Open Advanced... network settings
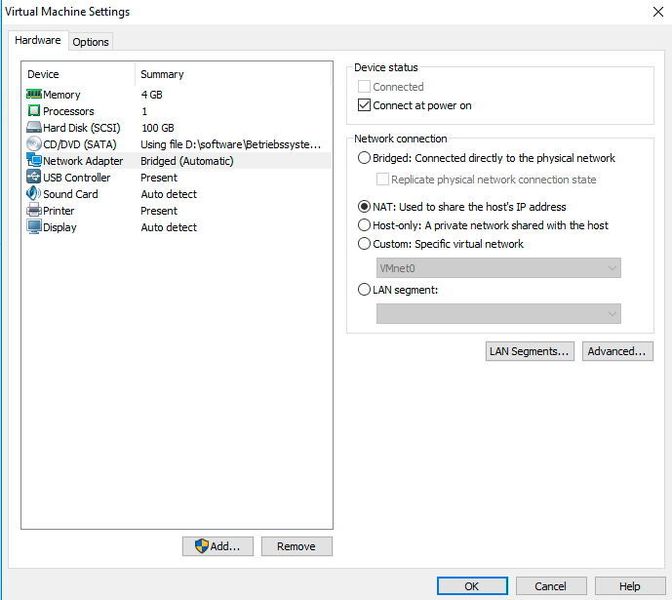Image resolution: width=672 pixels, height=600 pixels. (x=617, y=351)
